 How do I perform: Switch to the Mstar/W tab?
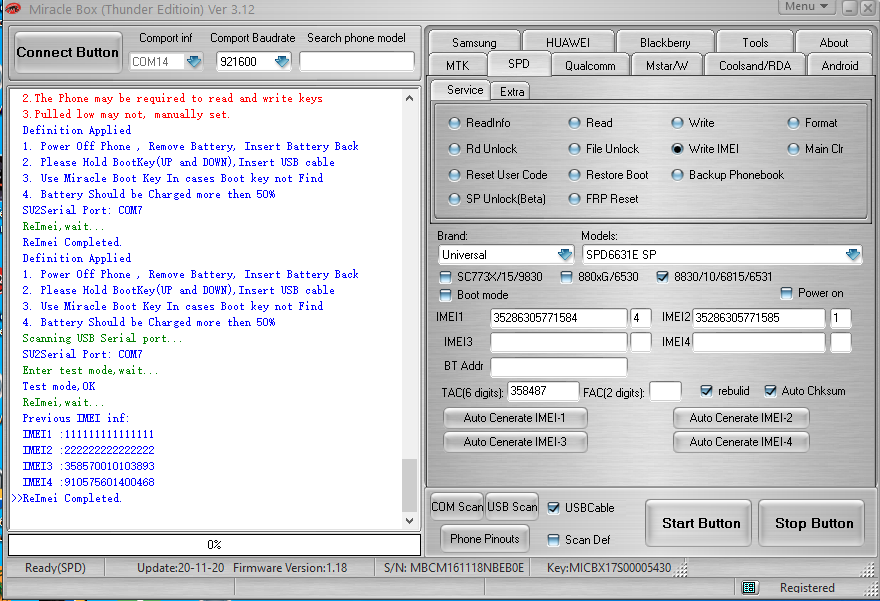[x=667, y=66]
